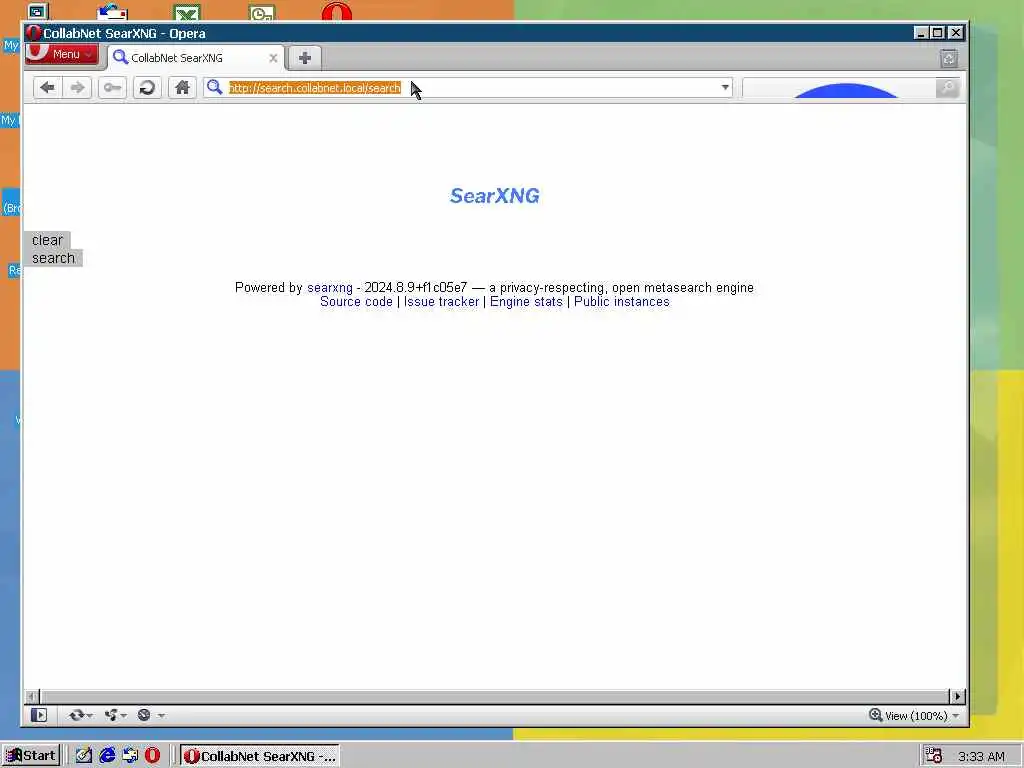Image resolution: width=1024 pixels, height=768 pixels.
Task: Click the magnifier icon in the address bar
Action: point(214,87)
